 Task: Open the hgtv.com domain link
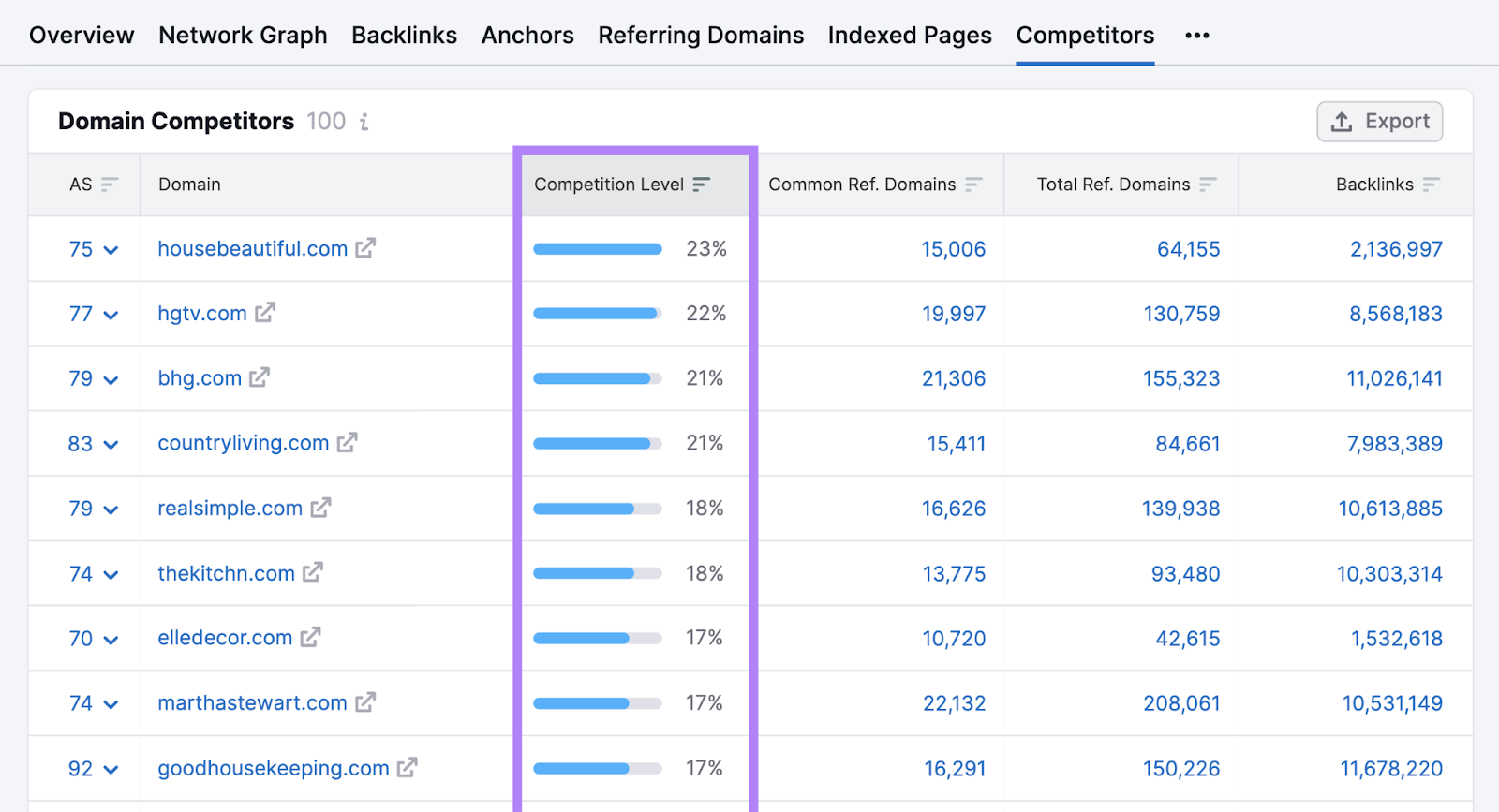point(202,313)
